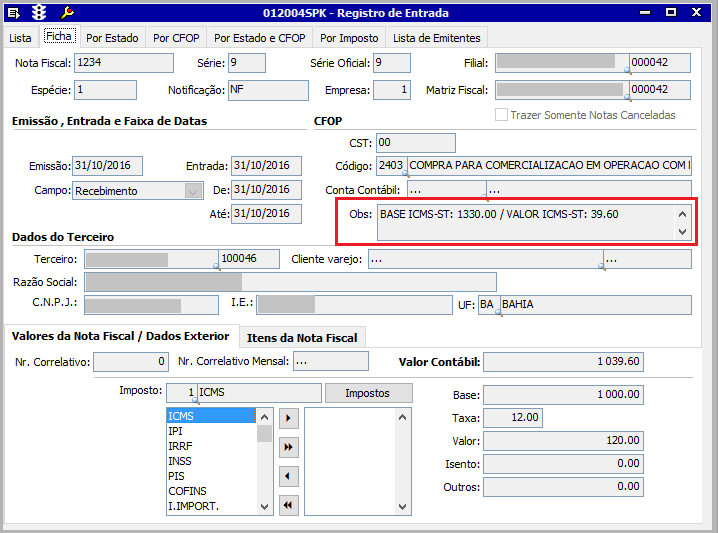Click the Impostos button
The width and height of the screenshot is (718, 533).
coord(369,393)
